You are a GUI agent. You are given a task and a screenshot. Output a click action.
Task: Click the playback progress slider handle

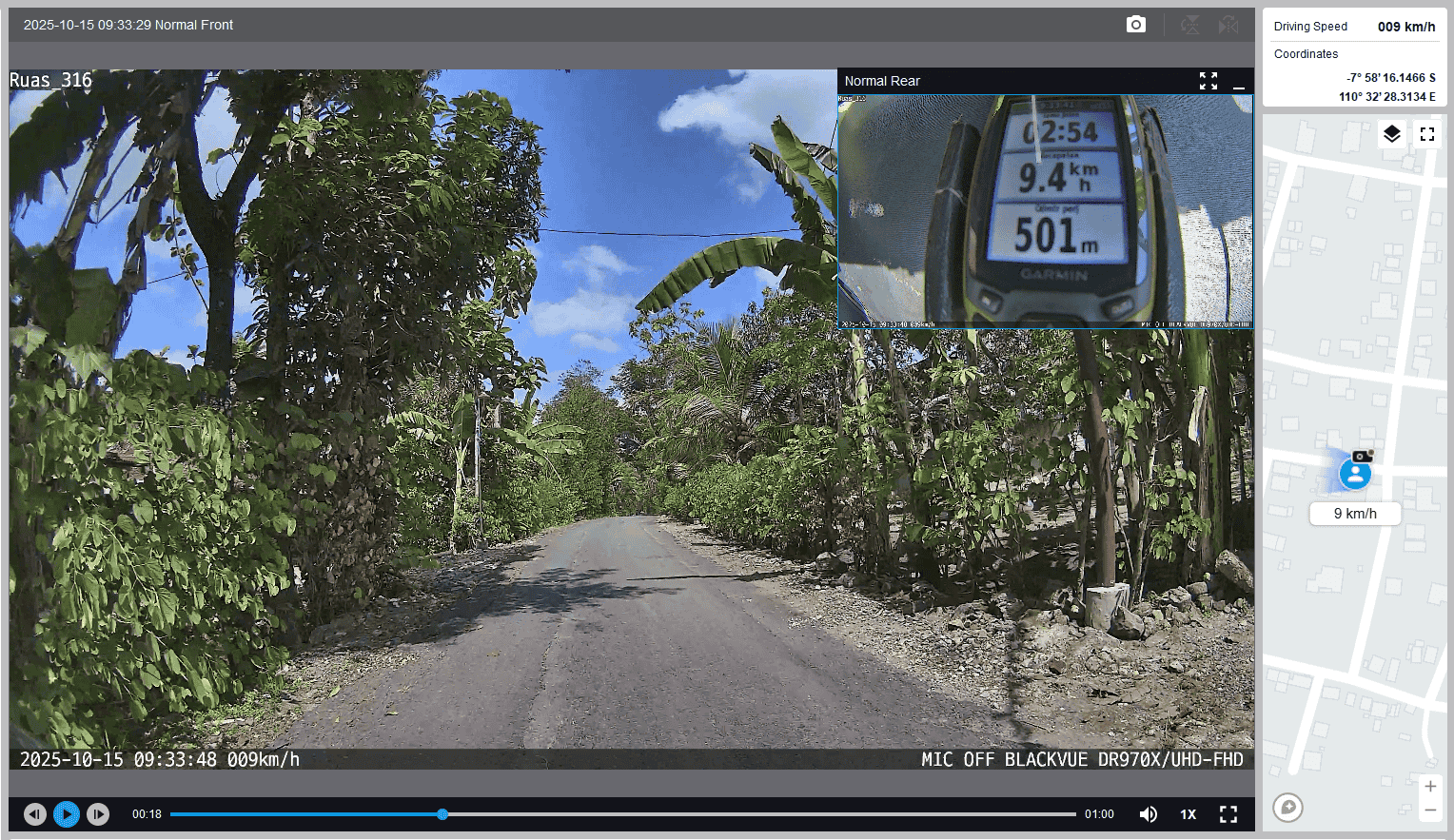point(442,814)
